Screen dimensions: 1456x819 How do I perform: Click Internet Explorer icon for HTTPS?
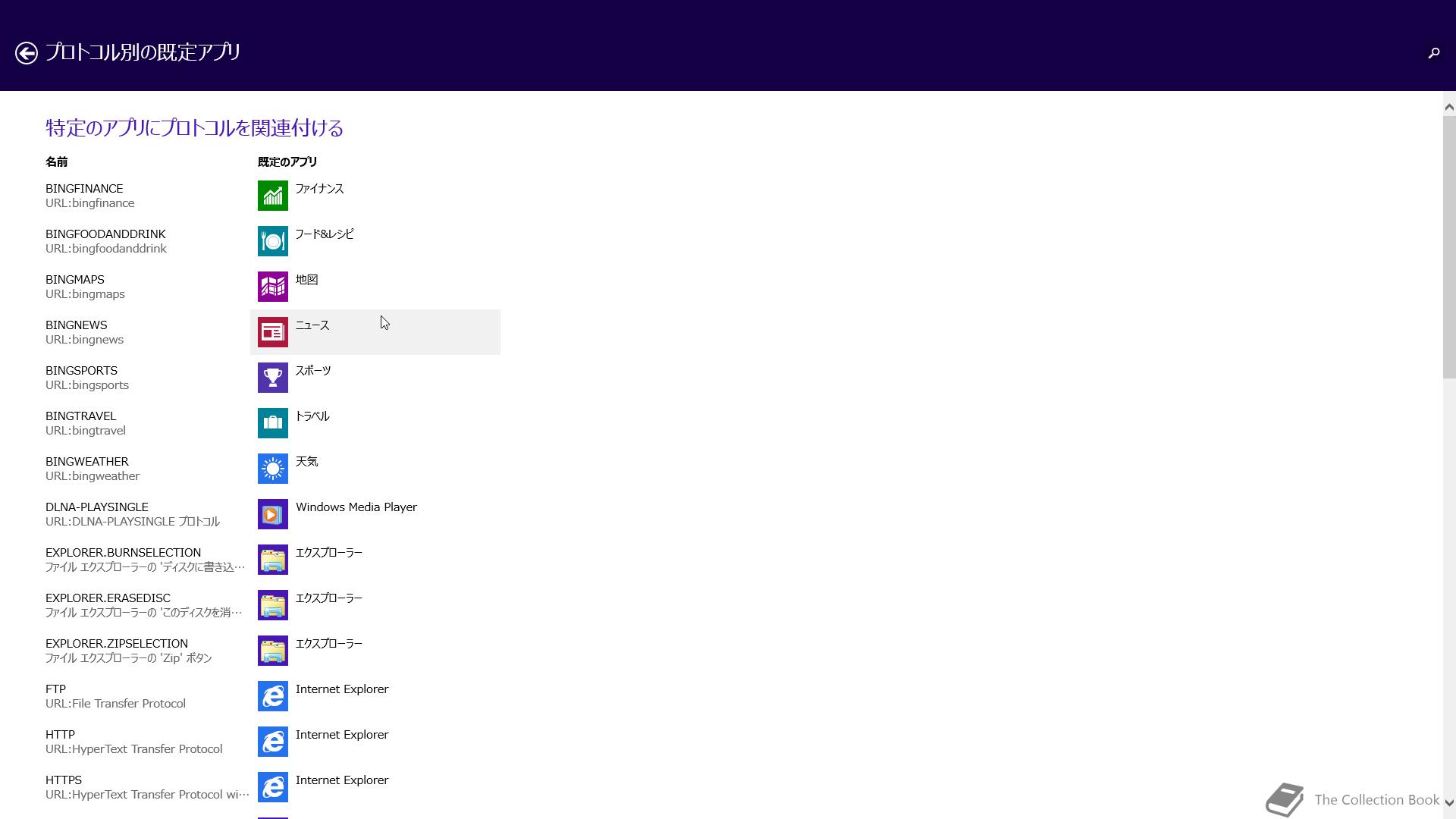273,787
